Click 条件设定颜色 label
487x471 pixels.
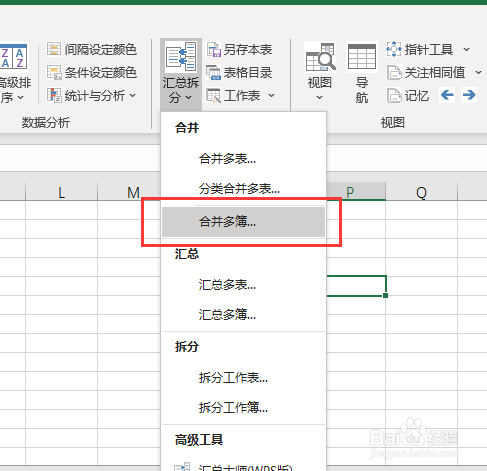click(101, 73)
